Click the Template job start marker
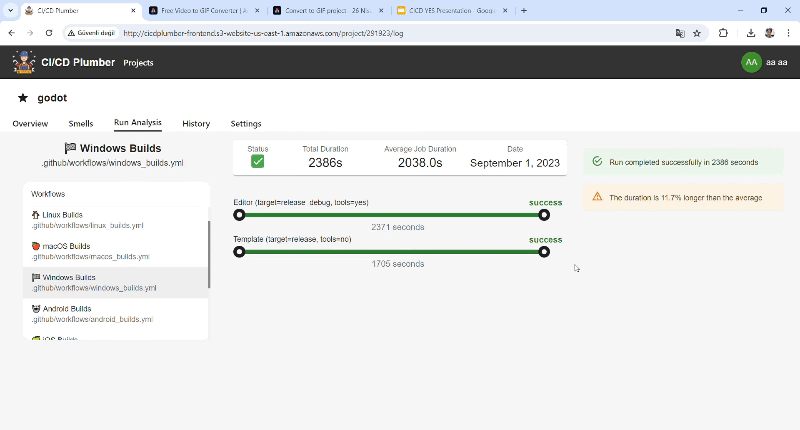 pyautogui.click(x=239, y=251)
